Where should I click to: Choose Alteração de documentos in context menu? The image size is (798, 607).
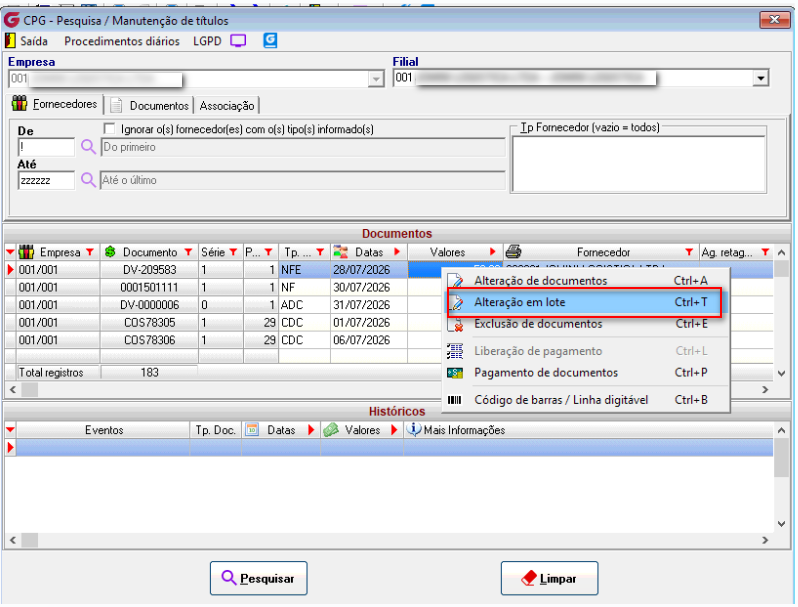pyautogui.click(x=585, y=281)
